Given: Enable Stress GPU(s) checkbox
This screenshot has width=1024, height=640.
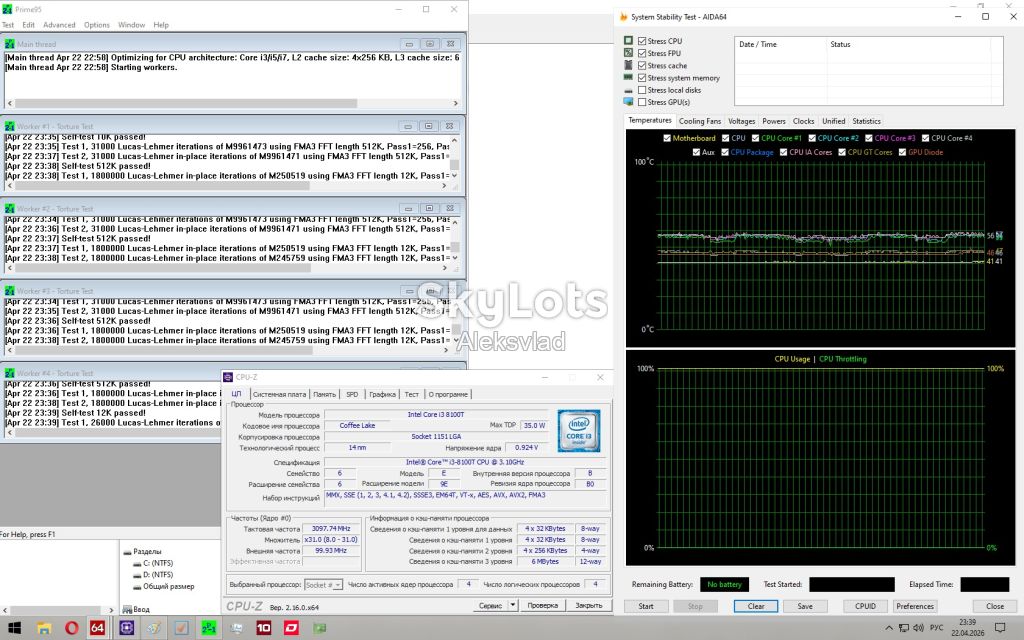Looking at the screenshot, I should coord(642,102).
